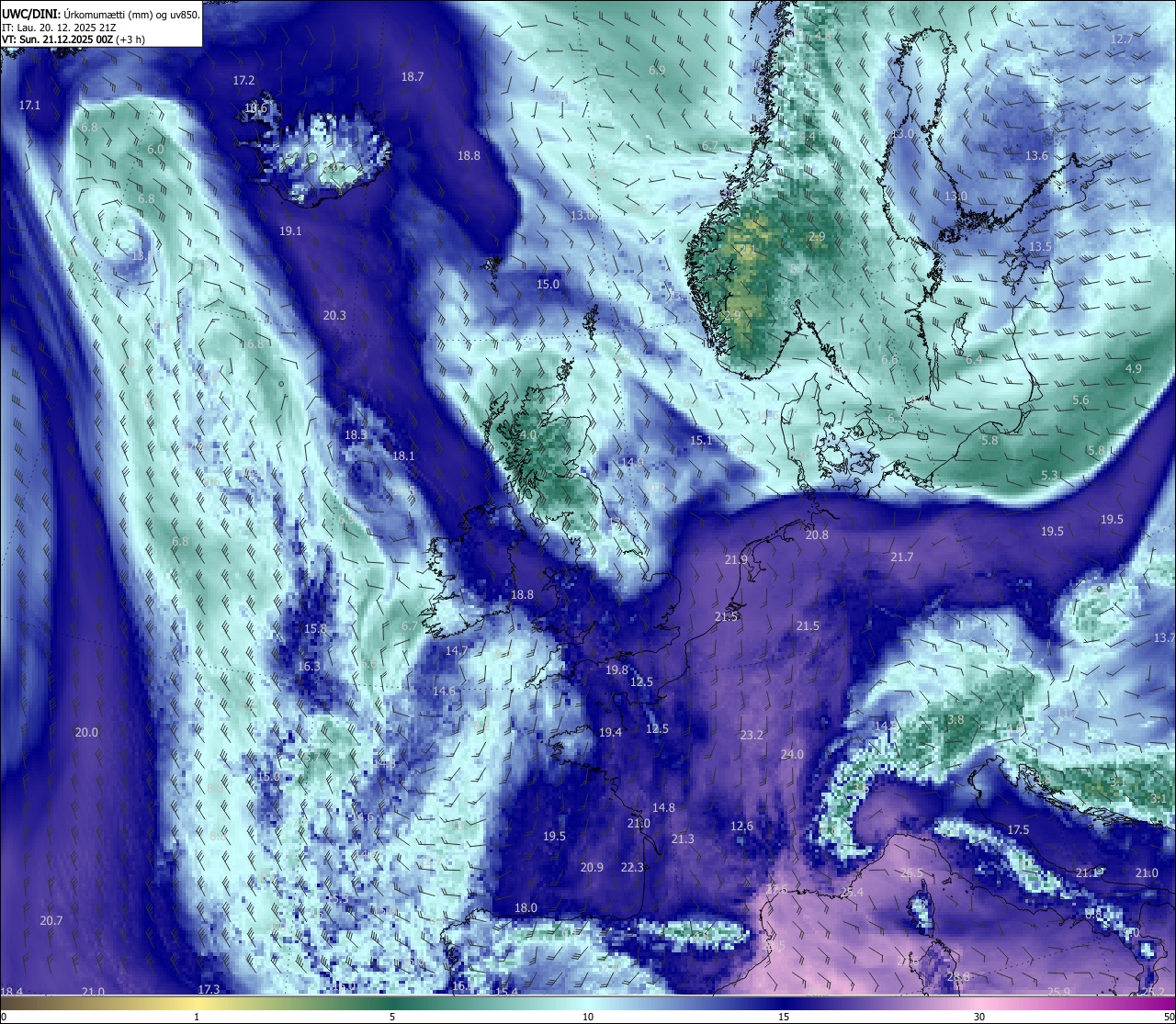Click the colorbar tick label 15
The width and height of the screenshot is (1176, 1024).
click(x=784, y=1018)
